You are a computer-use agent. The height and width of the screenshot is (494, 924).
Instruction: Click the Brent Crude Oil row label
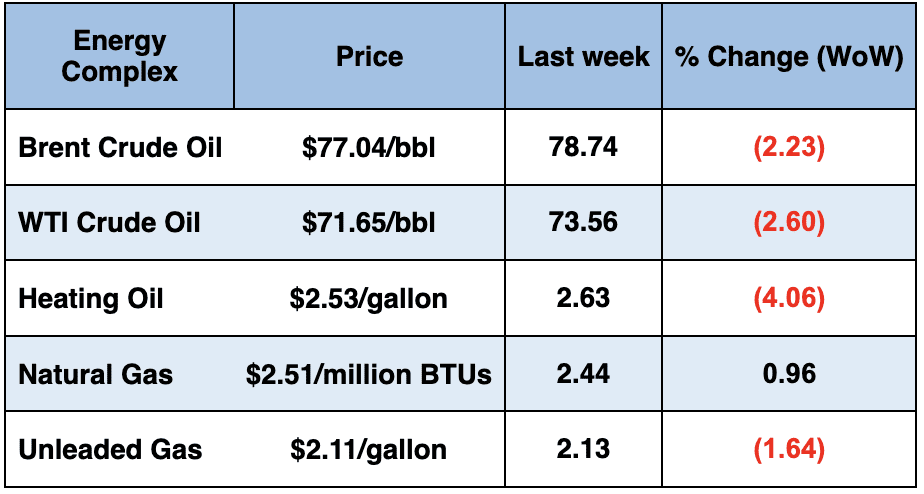[120, 147]
